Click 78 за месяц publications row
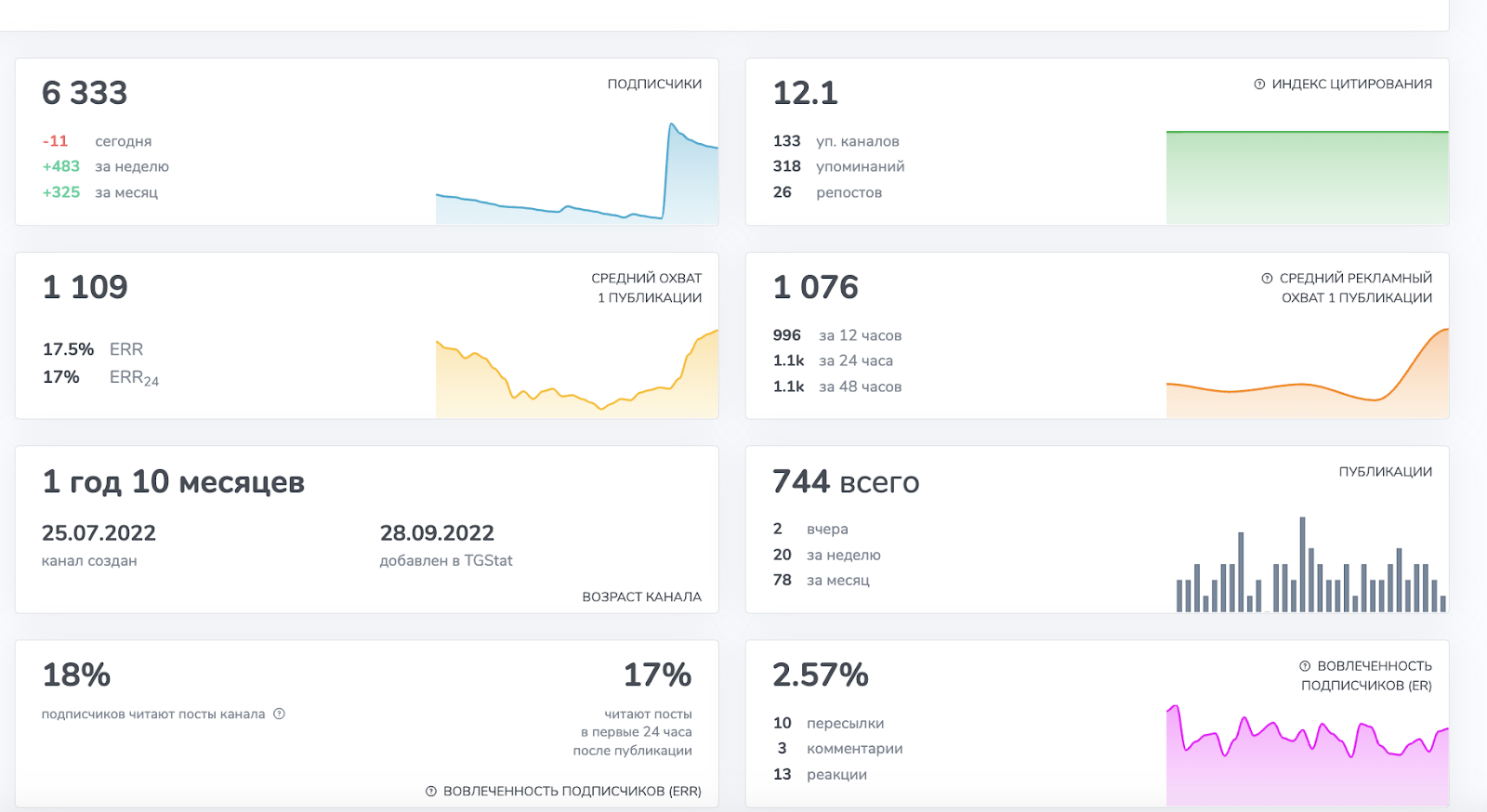 pyautogui.click(x=821, y=580)
